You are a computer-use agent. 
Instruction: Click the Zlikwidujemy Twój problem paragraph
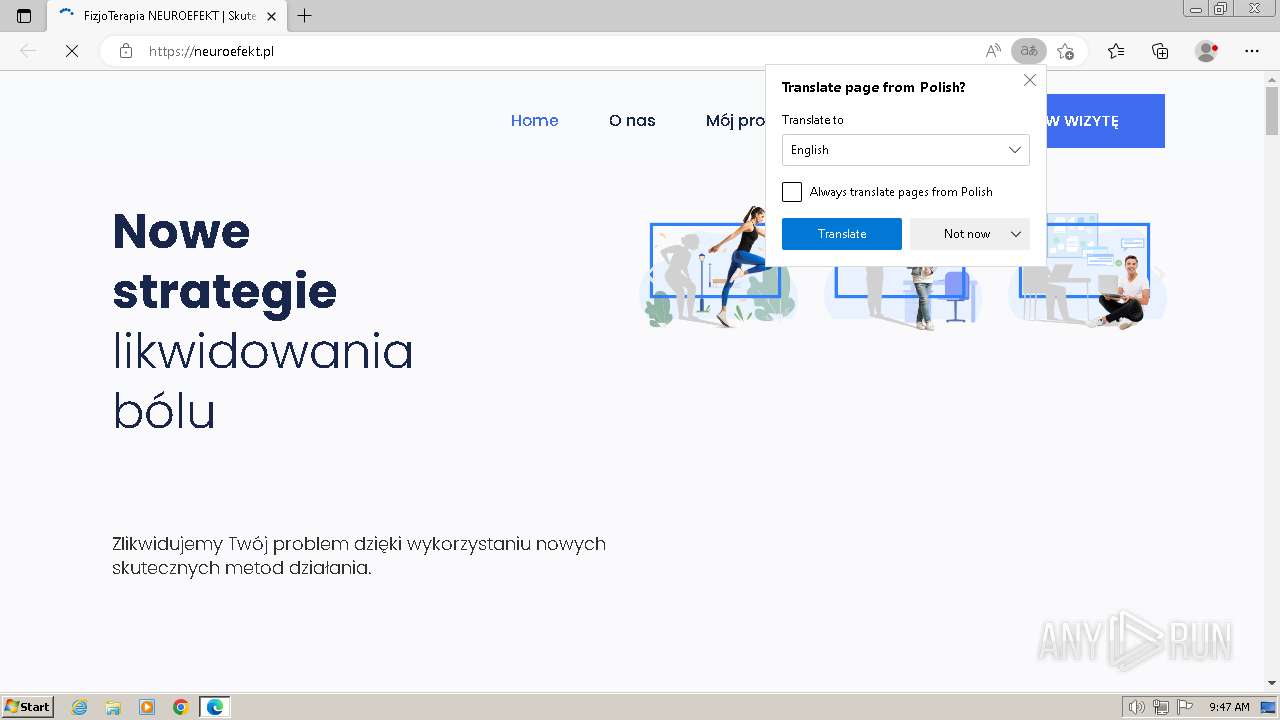[x=359, y=556]
